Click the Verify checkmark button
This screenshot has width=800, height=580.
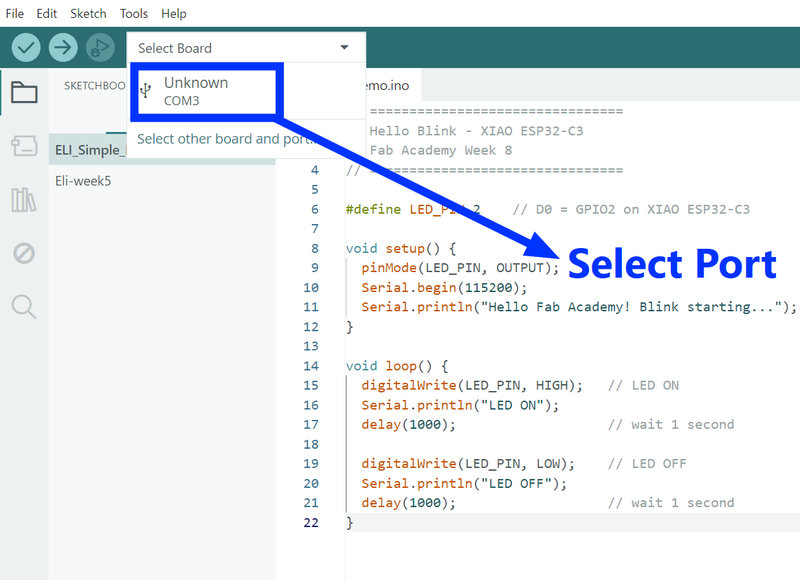pyautogui.click(x=26, y=48)
